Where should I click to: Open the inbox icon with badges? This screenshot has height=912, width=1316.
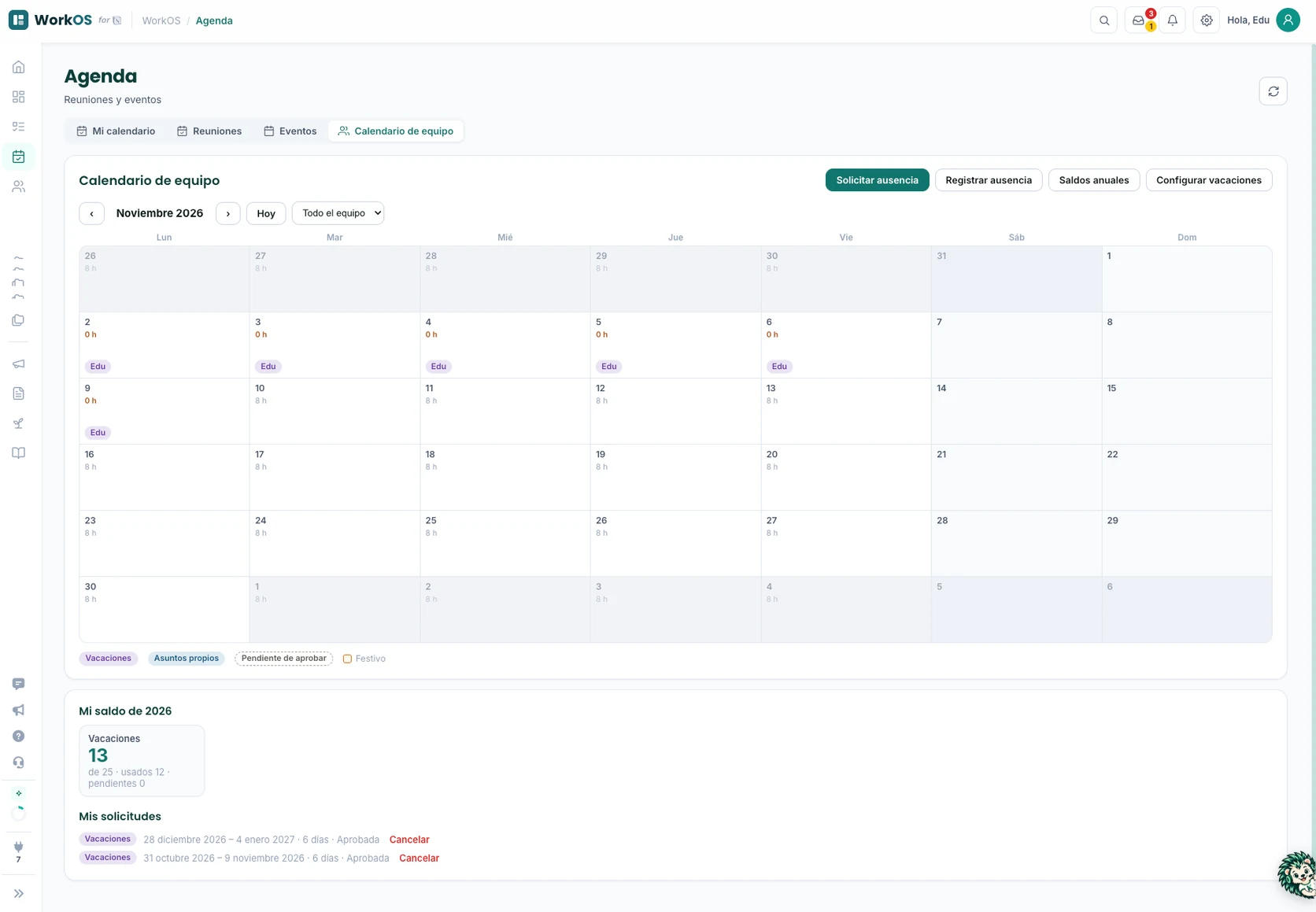pos(1138,20)
